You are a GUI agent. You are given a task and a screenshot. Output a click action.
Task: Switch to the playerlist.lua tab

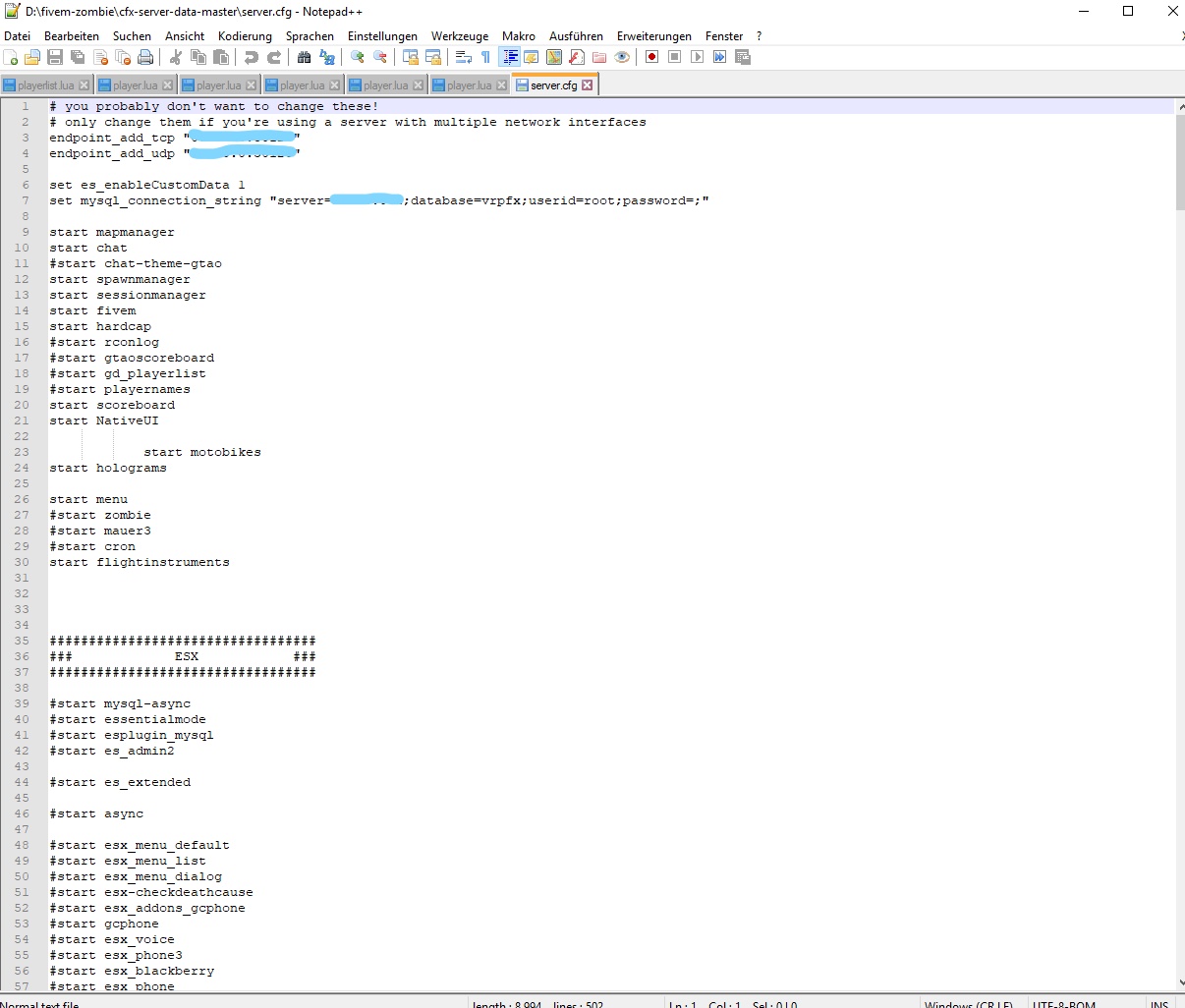tap(45, 85)
